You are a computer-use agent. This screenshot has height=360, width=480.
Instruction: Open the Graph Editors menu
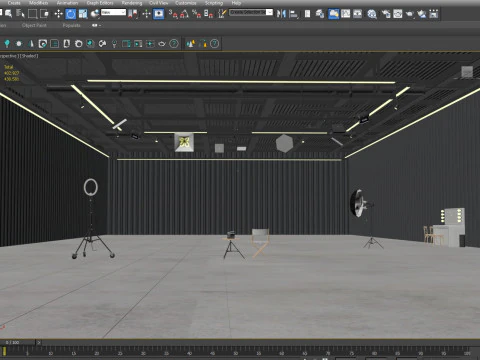[x=100, y=3]
